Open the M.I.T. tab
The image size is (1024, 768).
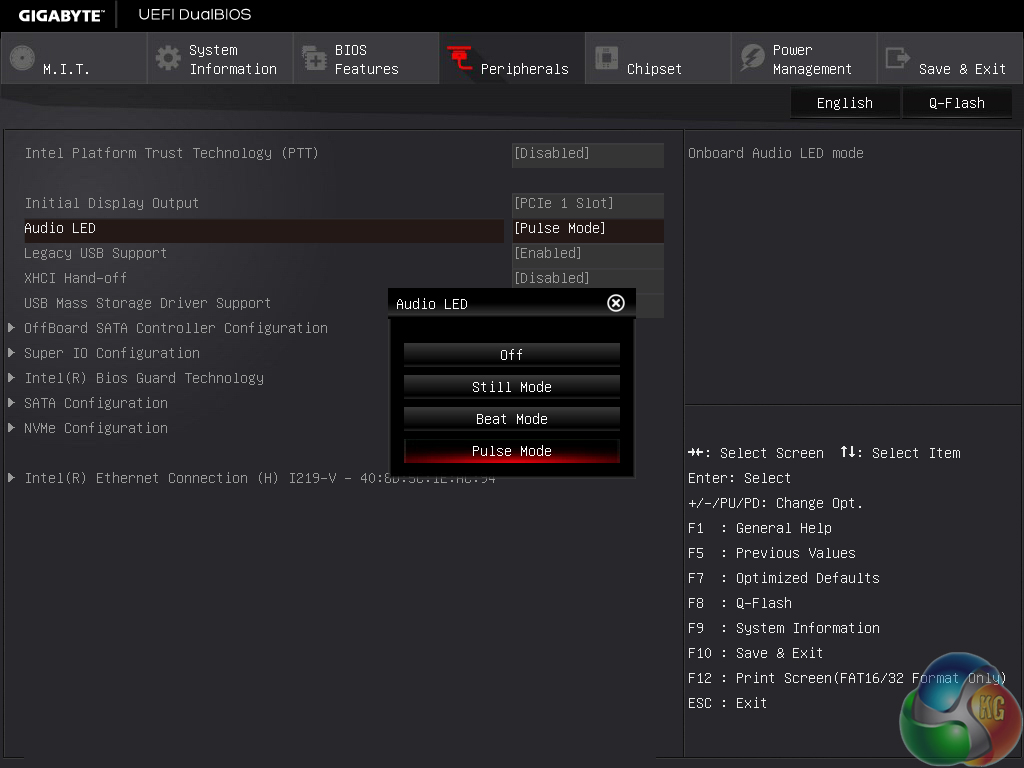[74, 59]
